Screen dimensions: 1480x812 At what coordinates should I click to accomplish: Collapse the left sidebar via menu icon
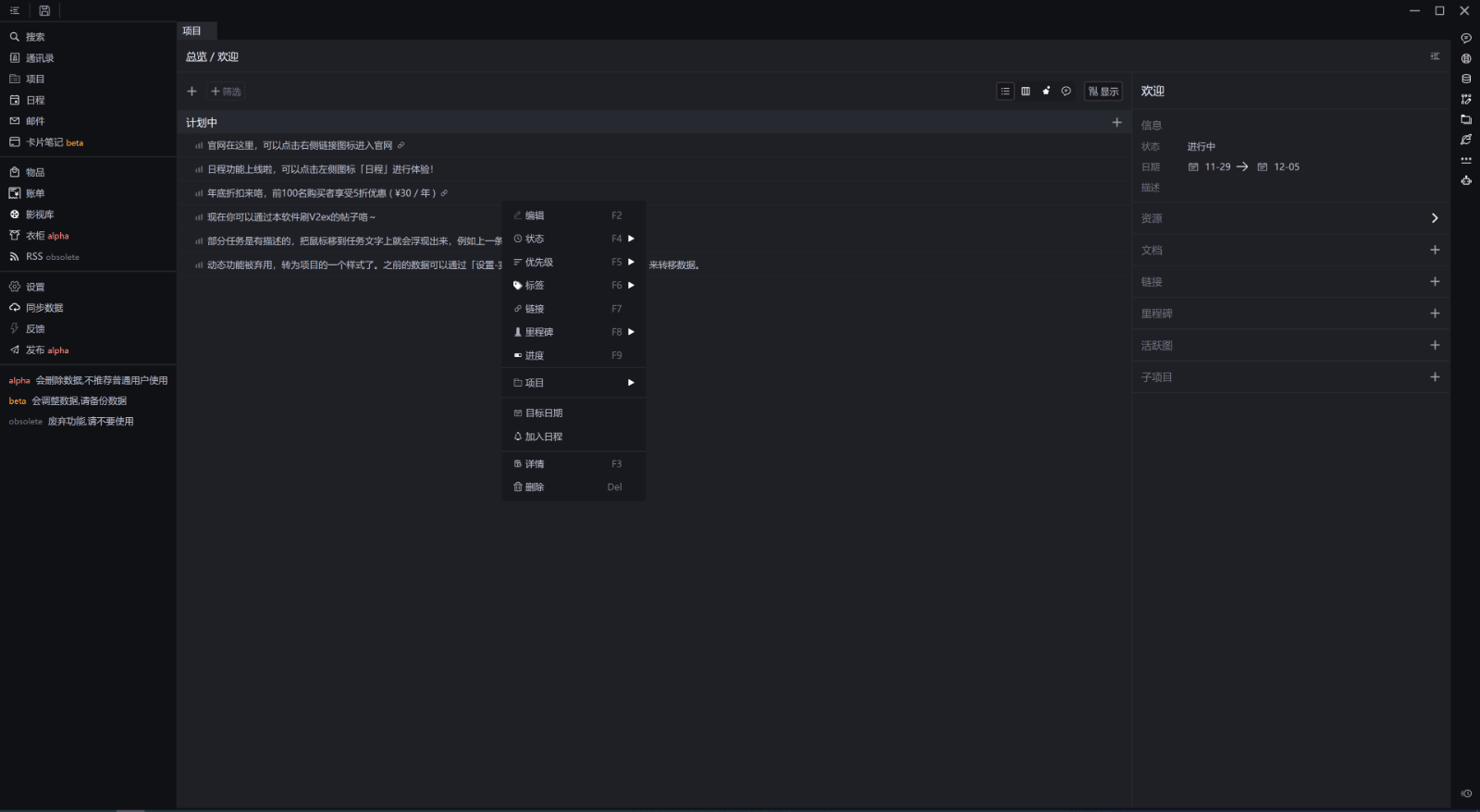click(15, 11)
